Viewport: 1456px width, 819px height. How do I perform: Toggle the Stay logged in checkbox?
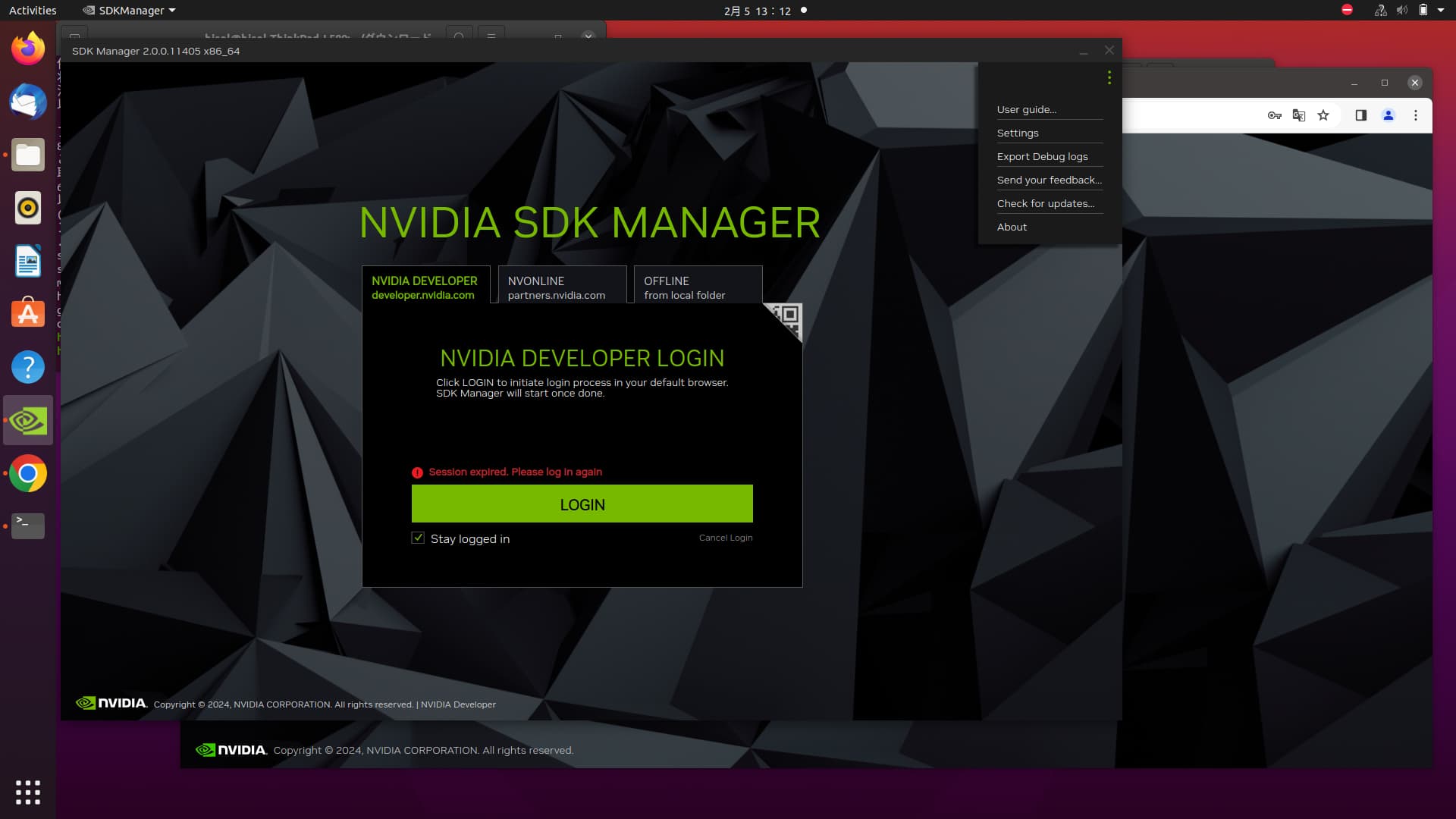pos(418,538)
